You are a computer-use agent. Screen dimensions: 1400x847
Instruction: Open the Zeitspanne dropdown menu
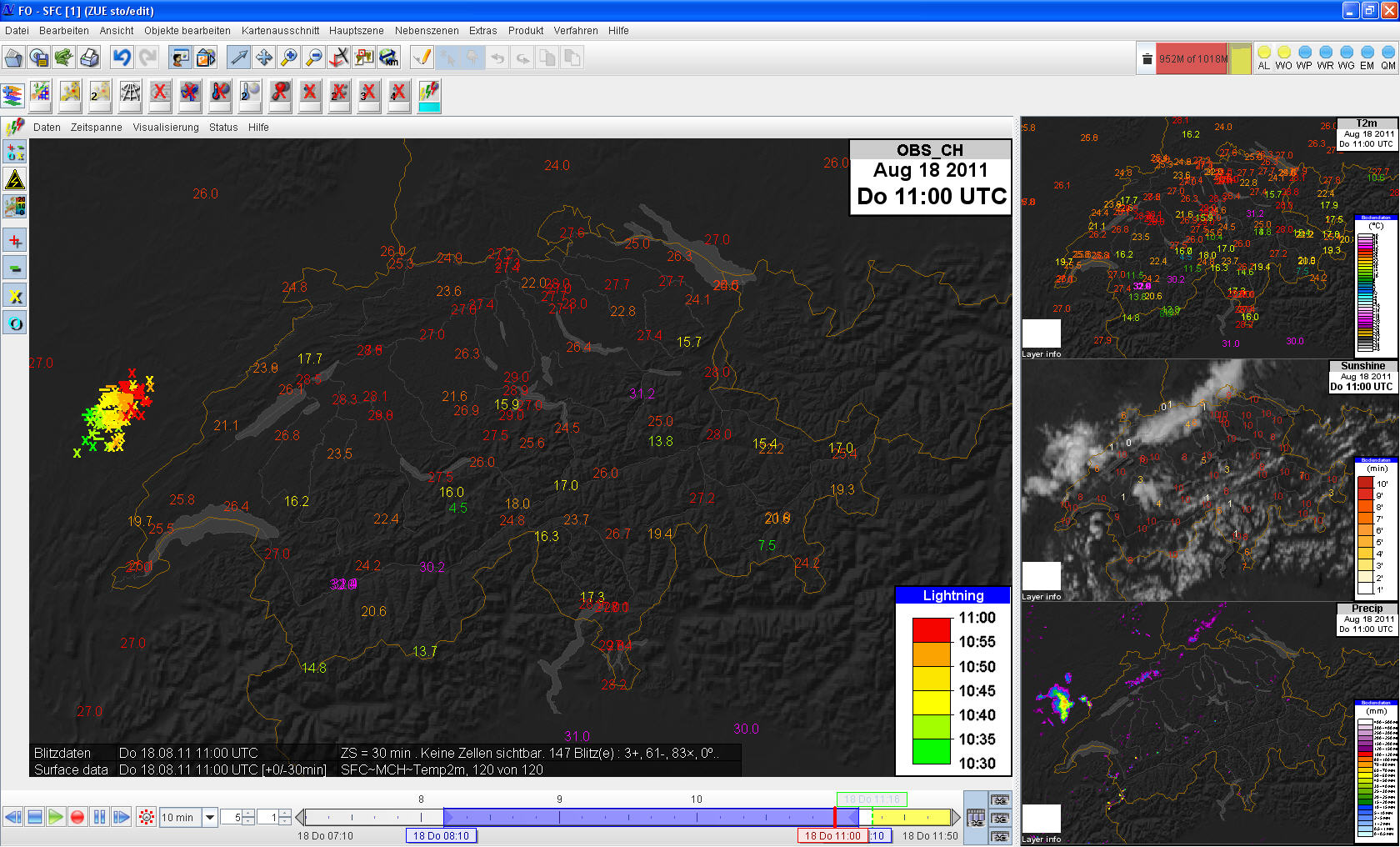point(96,128)
